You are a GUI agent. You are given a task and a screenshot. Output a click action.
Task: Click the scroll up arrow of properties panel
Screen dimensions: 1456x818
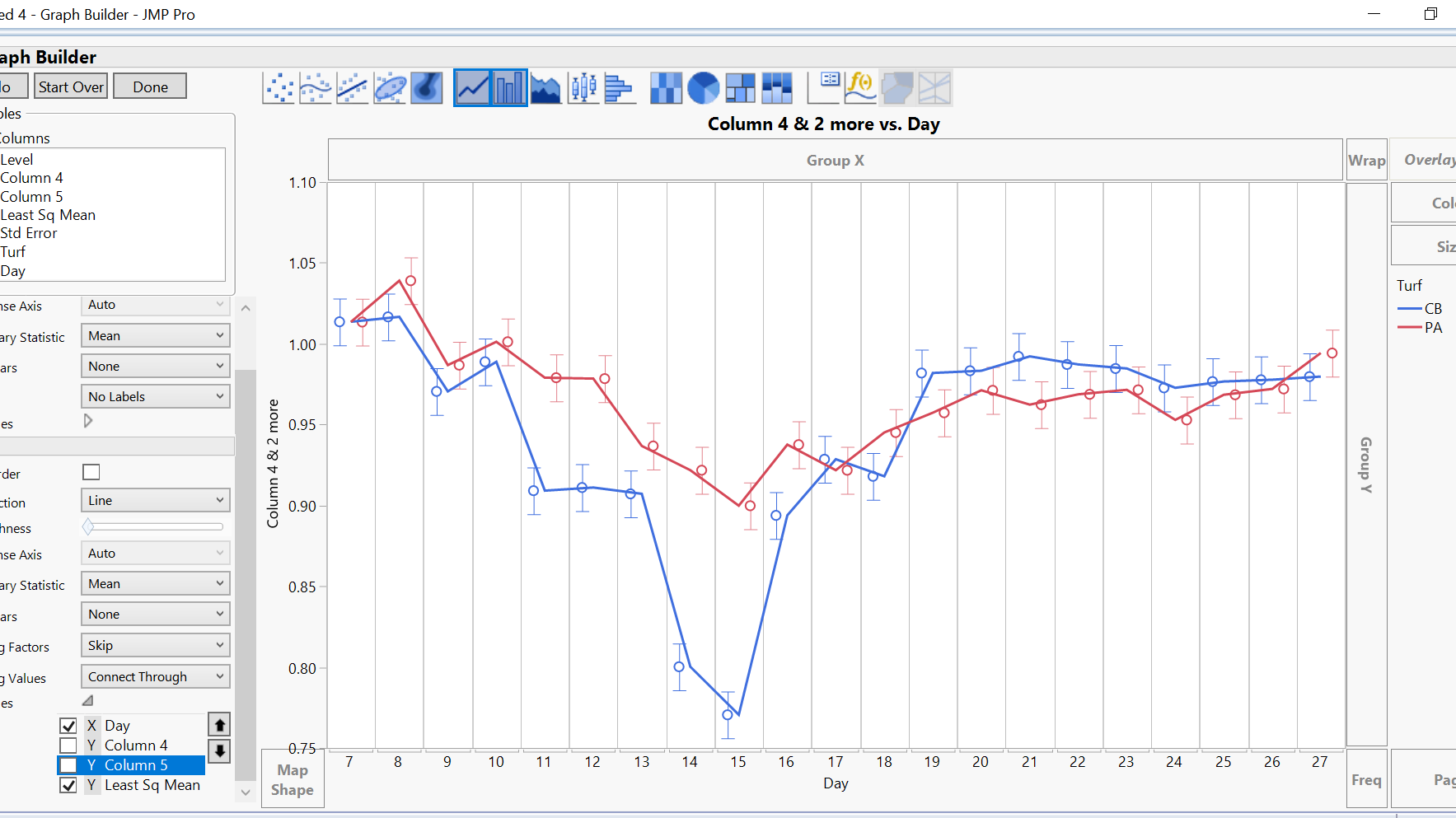click(x=246, y=308)
